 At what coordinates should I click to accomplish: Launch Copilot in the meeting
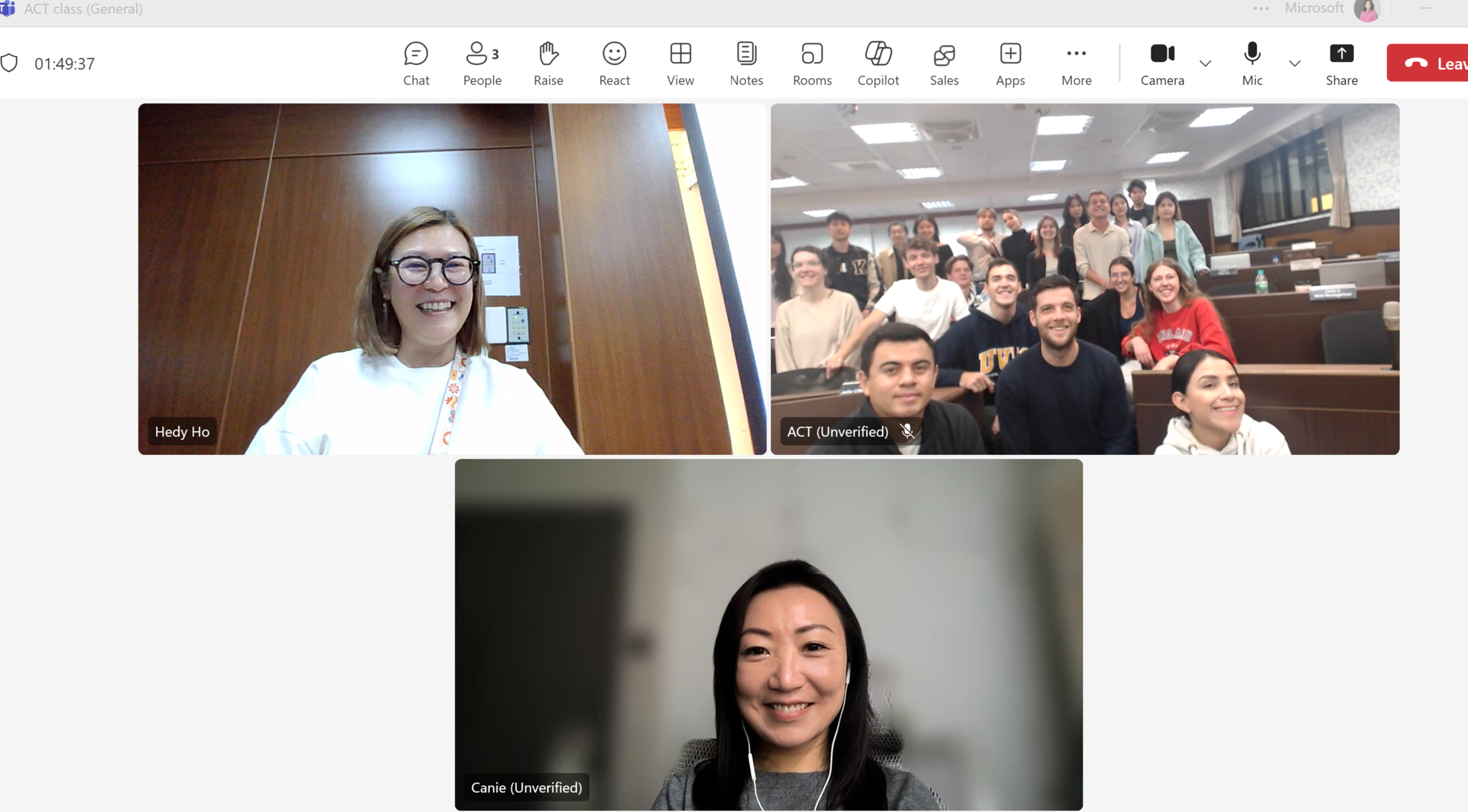878,63
